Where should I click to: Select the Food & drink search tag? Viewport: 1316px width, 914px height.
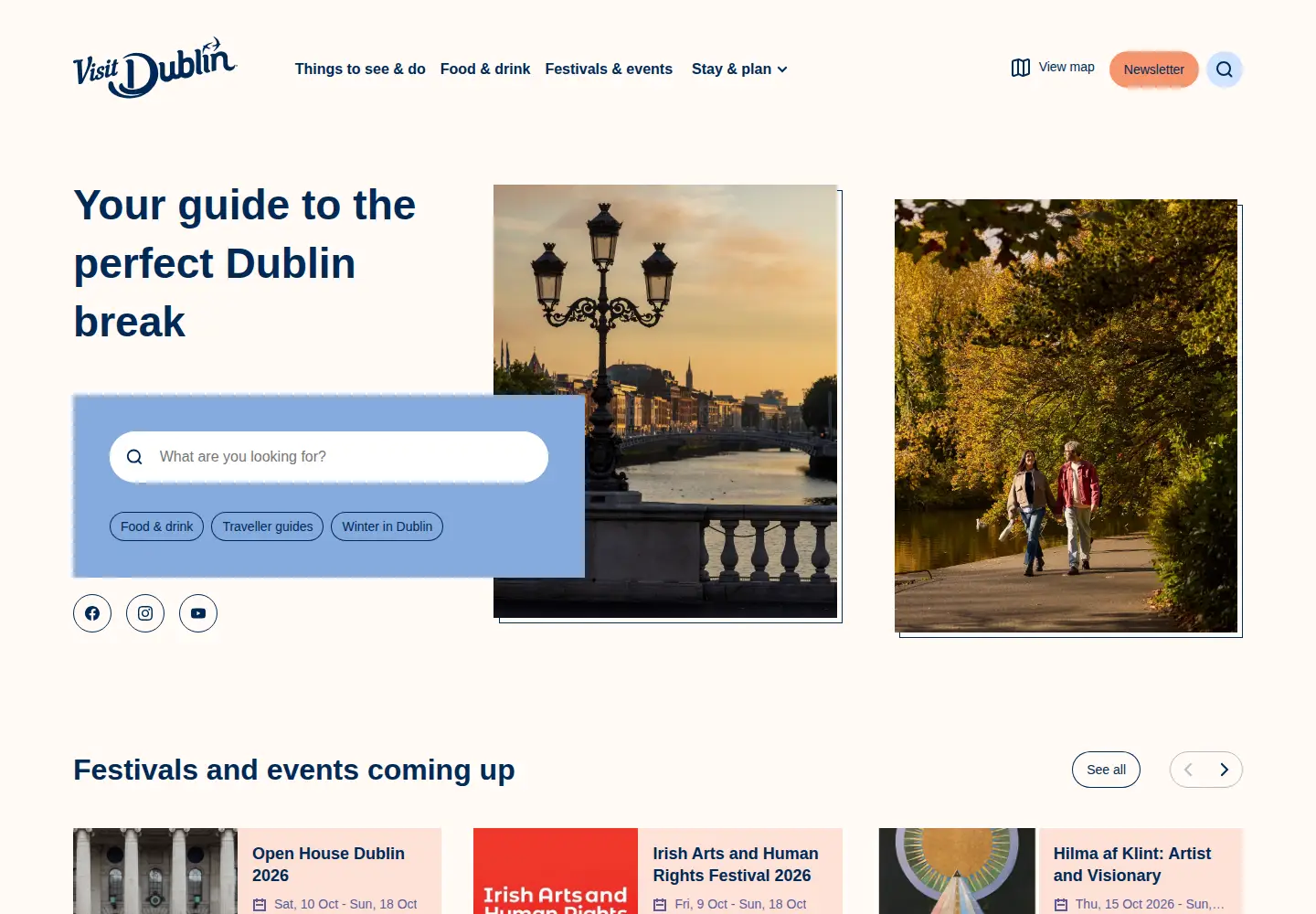pos(156,526)
